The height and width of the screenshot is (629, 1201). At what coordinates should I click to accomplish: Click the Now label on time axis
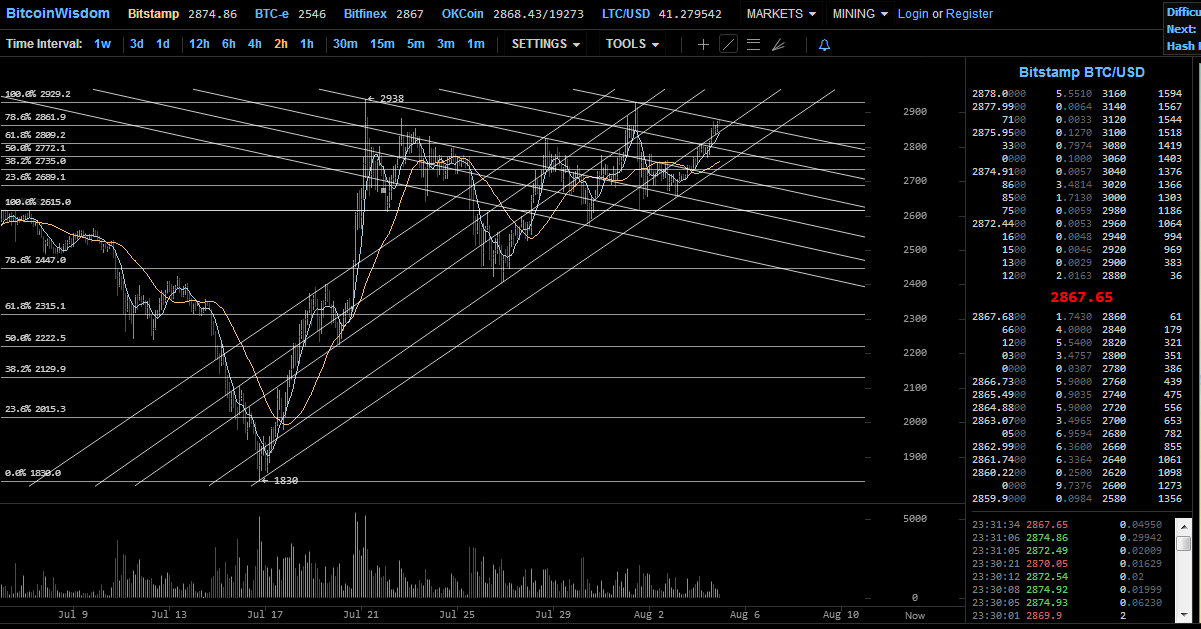click(914, 615)
